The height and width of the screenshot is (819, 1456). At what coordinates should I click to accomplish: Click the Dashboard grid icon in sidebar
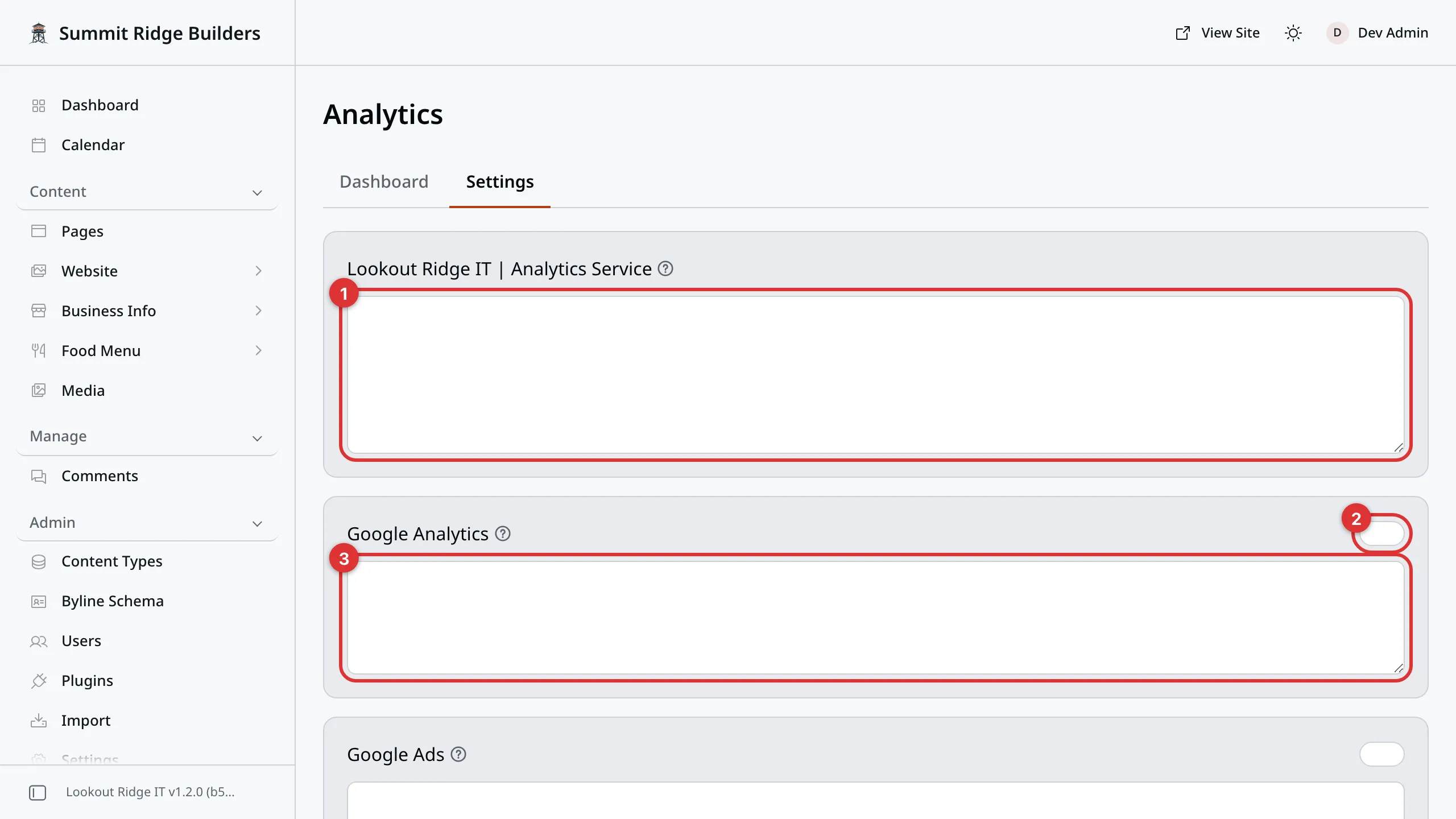pyautogui.click(x=39, y=106)
